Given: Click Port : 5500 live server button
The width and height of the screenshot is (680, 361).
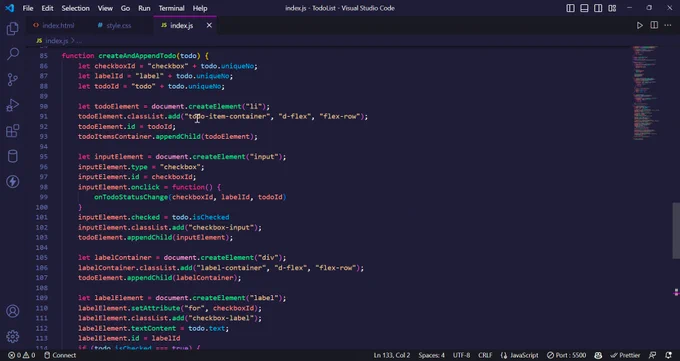Looking at the screenshot, I should point(566,355).
